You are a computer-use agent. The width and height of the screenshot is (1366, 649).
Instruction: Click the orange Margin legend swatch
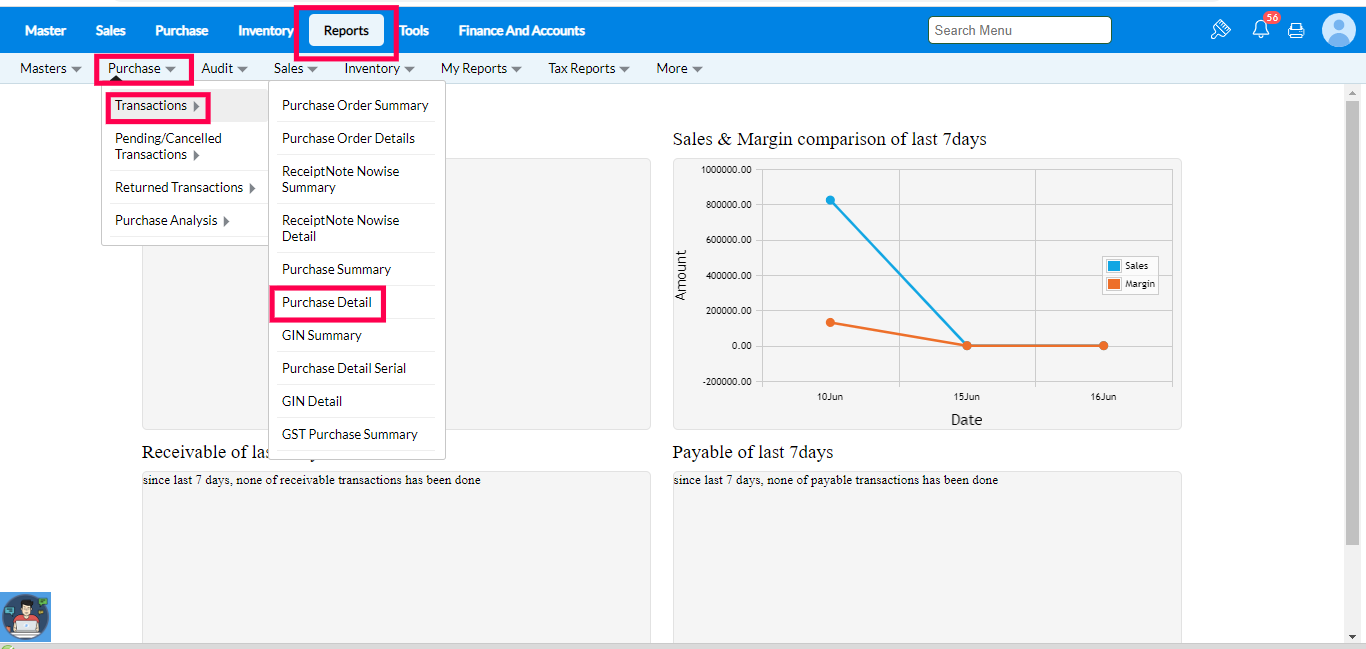point(1113,284)
